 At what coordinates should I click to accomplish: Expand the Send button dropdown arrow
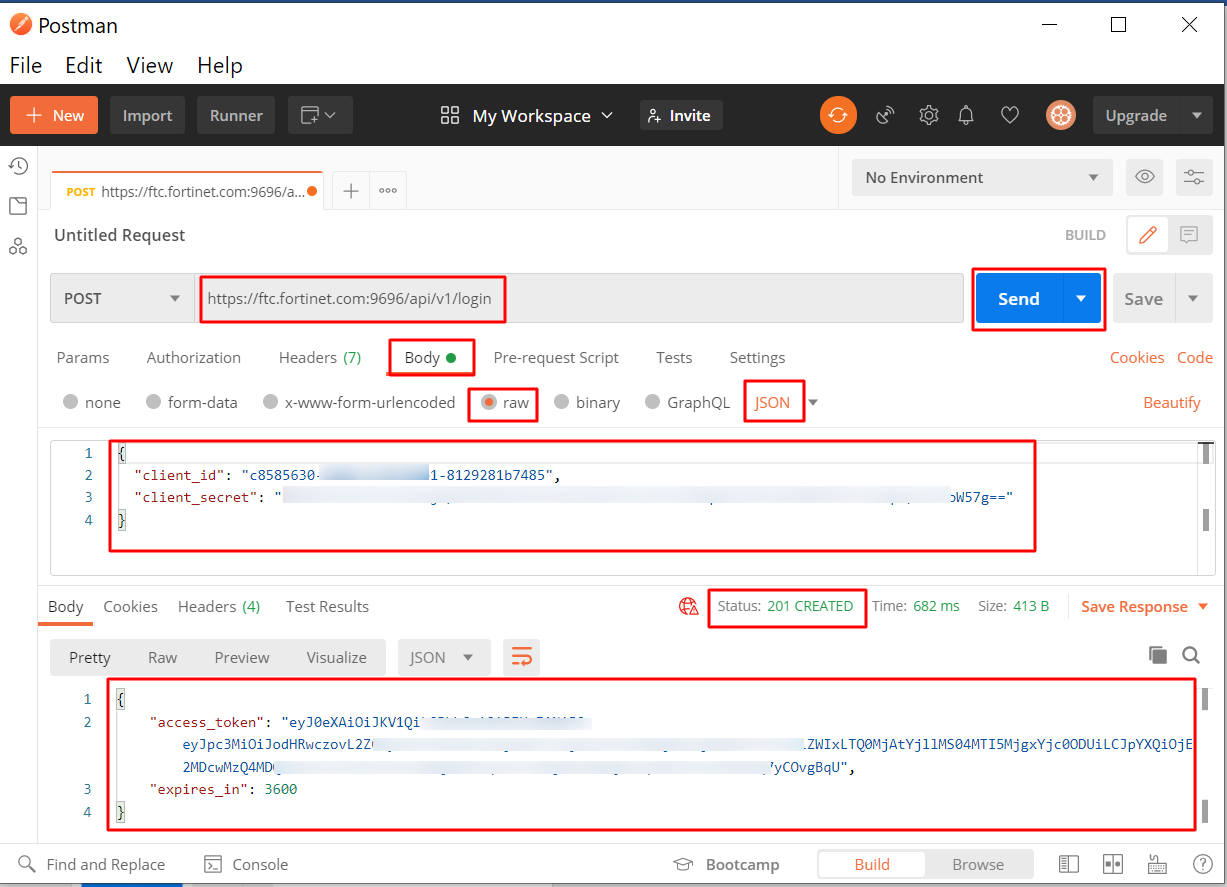pyautogui.click(x=1081, y=298)
